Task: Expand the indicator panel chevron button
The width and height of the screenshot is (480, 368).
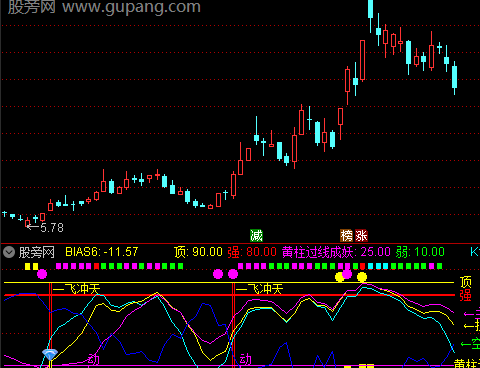Action: click(x=9, y=252)
